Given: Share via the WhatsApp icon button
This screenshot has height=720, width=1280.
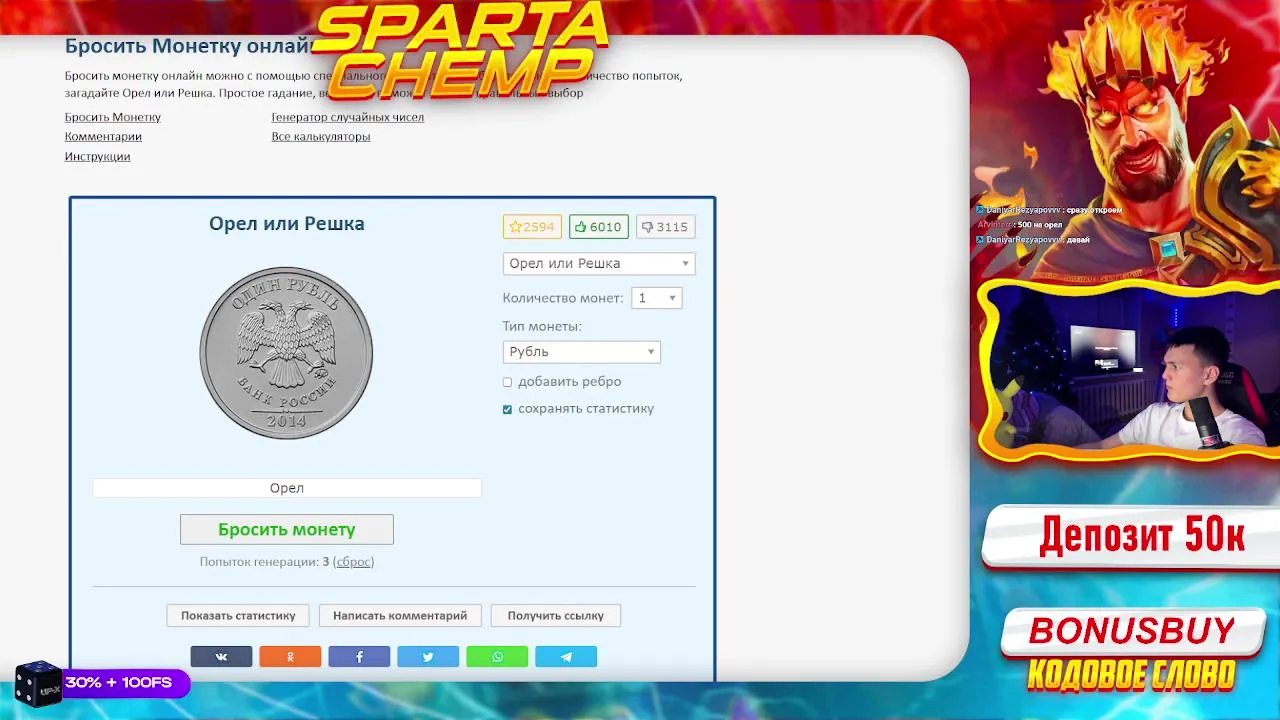Looking at the screenshot, I should tap(497, 657).
